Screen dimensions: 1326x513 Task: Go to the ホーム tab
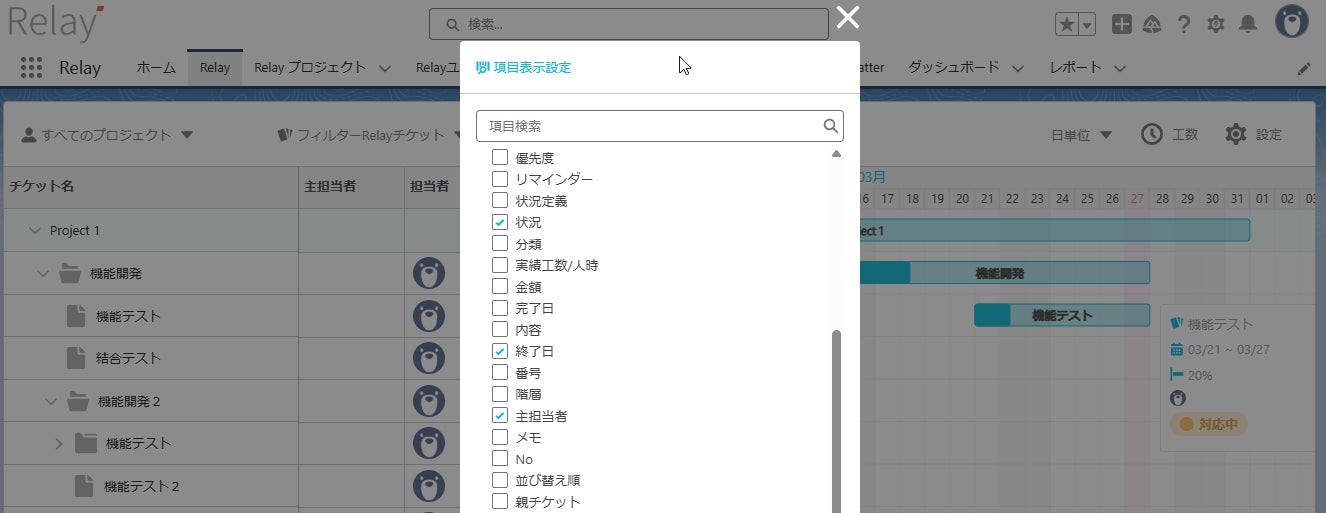(x=156, y=68)
